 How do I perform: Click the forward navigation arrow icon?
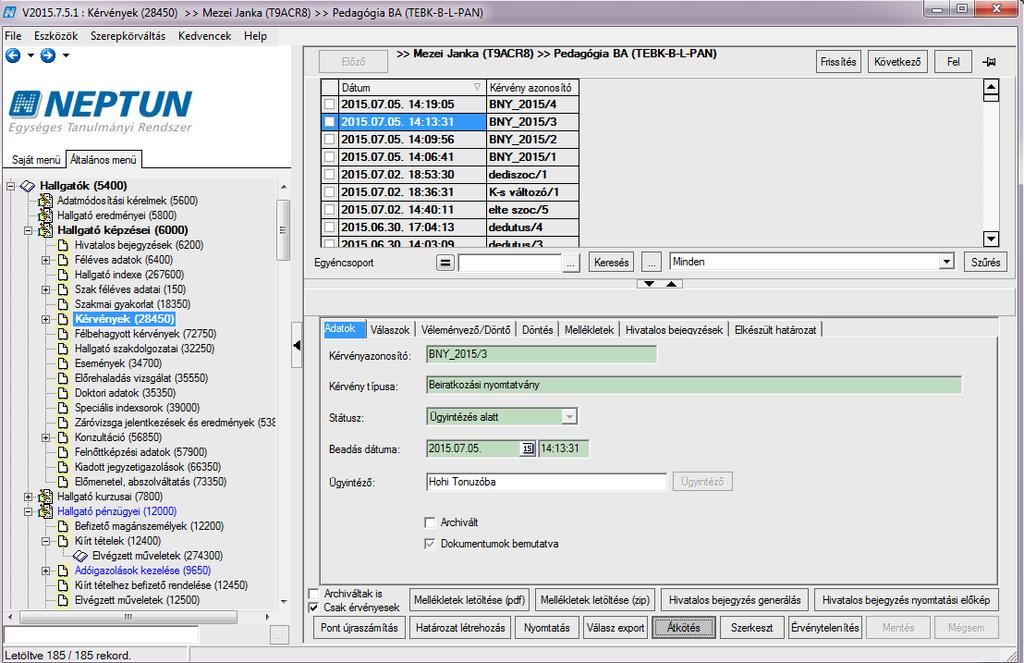[48, 56]
